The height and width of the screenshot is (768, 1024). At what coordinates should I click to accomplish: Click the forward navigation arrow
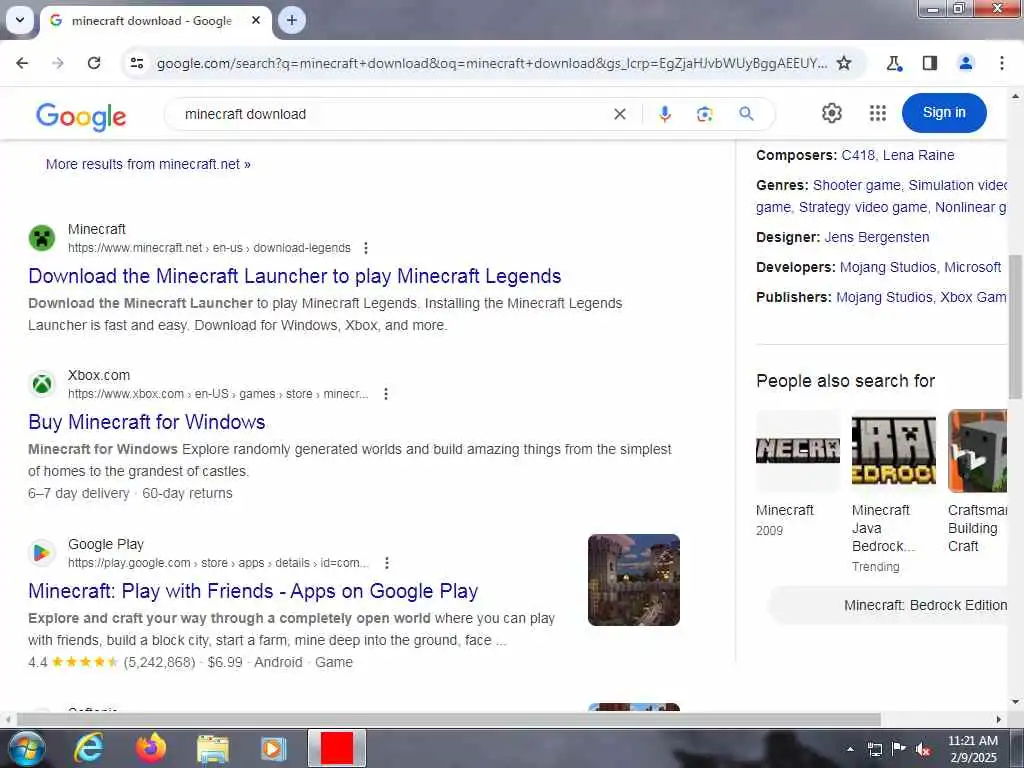58,63
